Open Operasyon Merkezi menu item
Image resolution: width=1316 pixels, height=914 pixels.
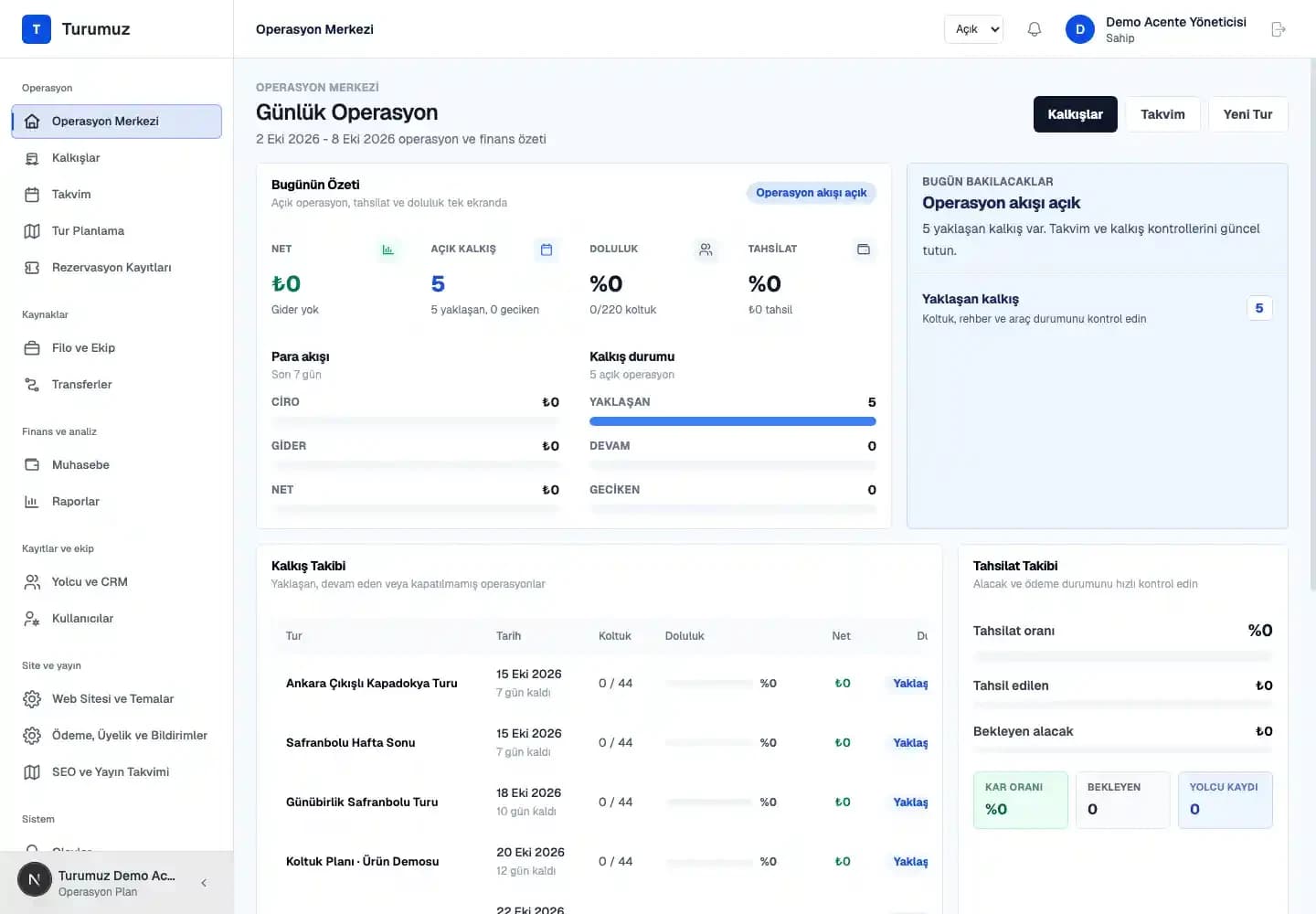coord(117,122)
